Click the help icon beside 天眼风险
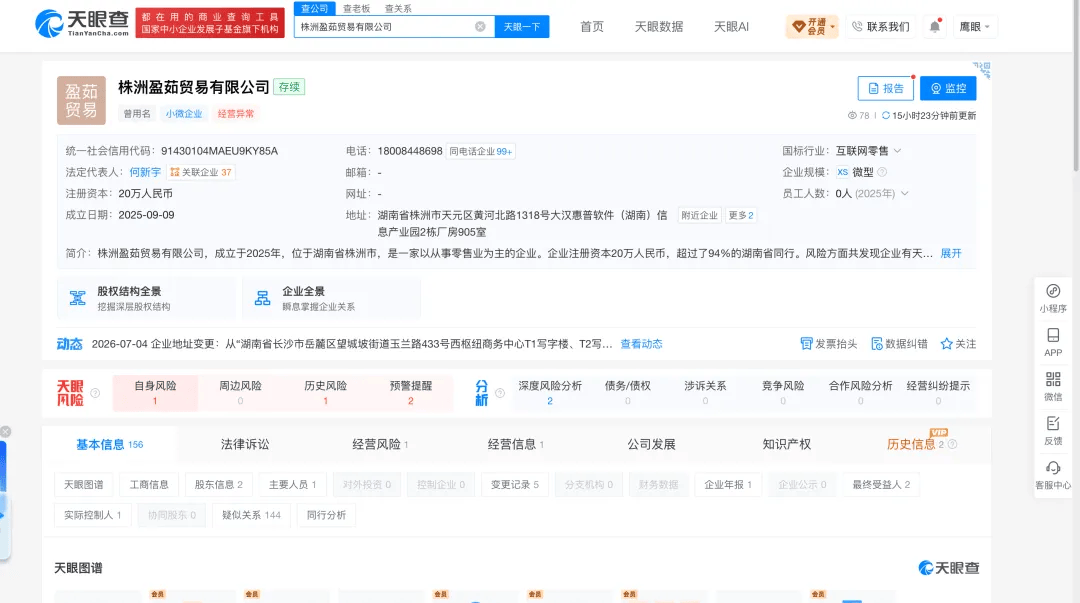This screenshot has height=603, width=1080. [95, 393]
